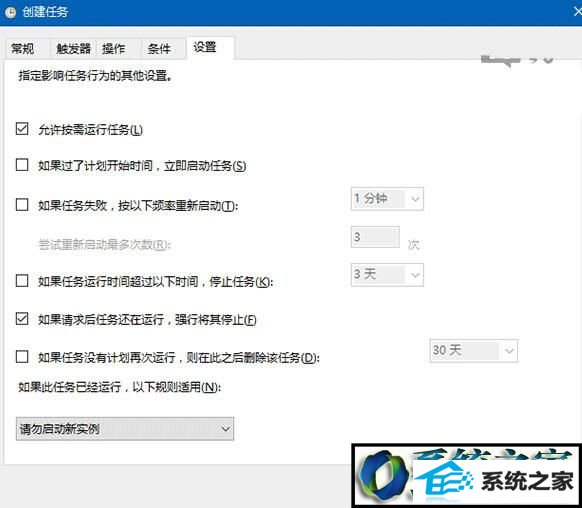Open the 1 分钟 restart frequency dropdown
582x508 pixels.
pyautogui.click(x=387, y=199)
